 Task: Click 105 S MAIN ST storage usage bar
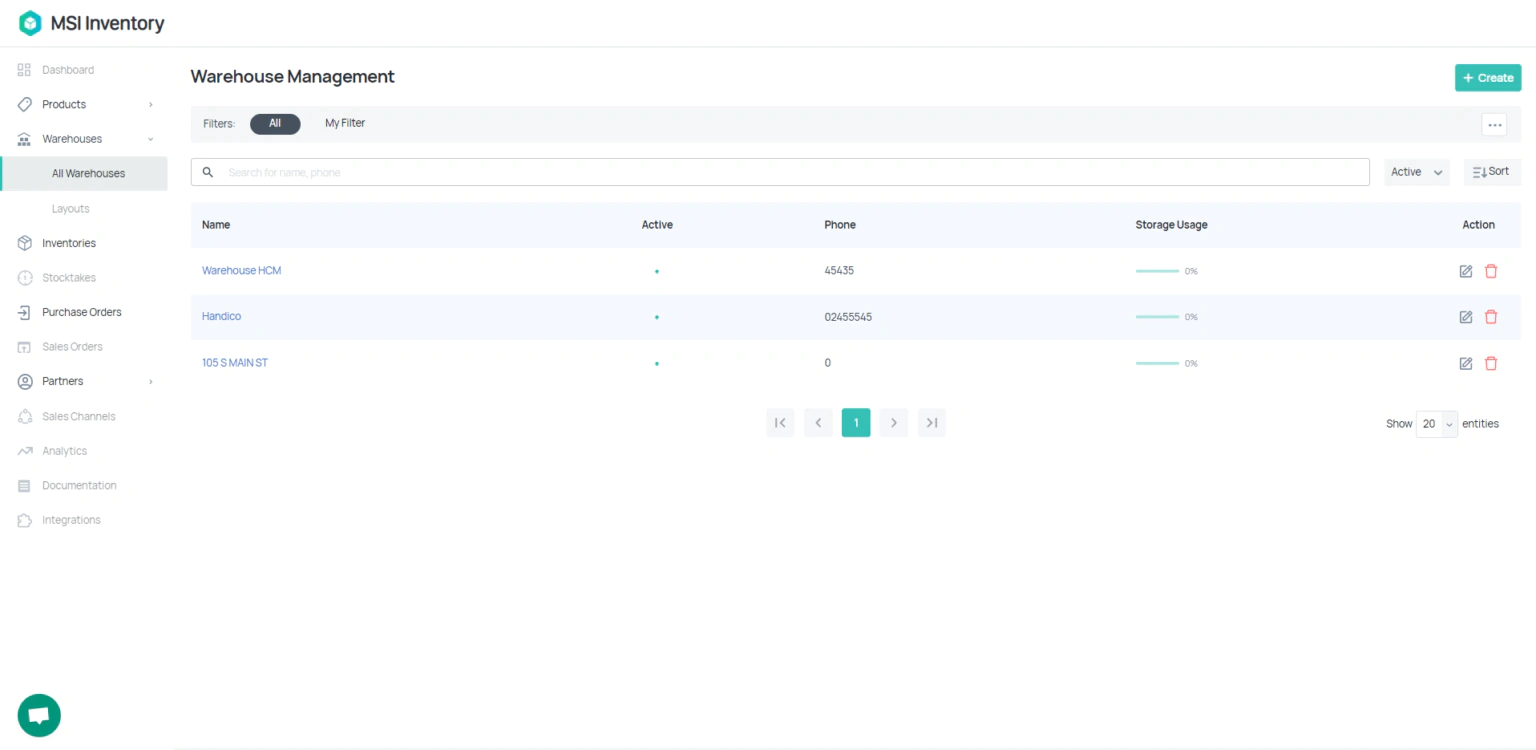click(1157, 363)
